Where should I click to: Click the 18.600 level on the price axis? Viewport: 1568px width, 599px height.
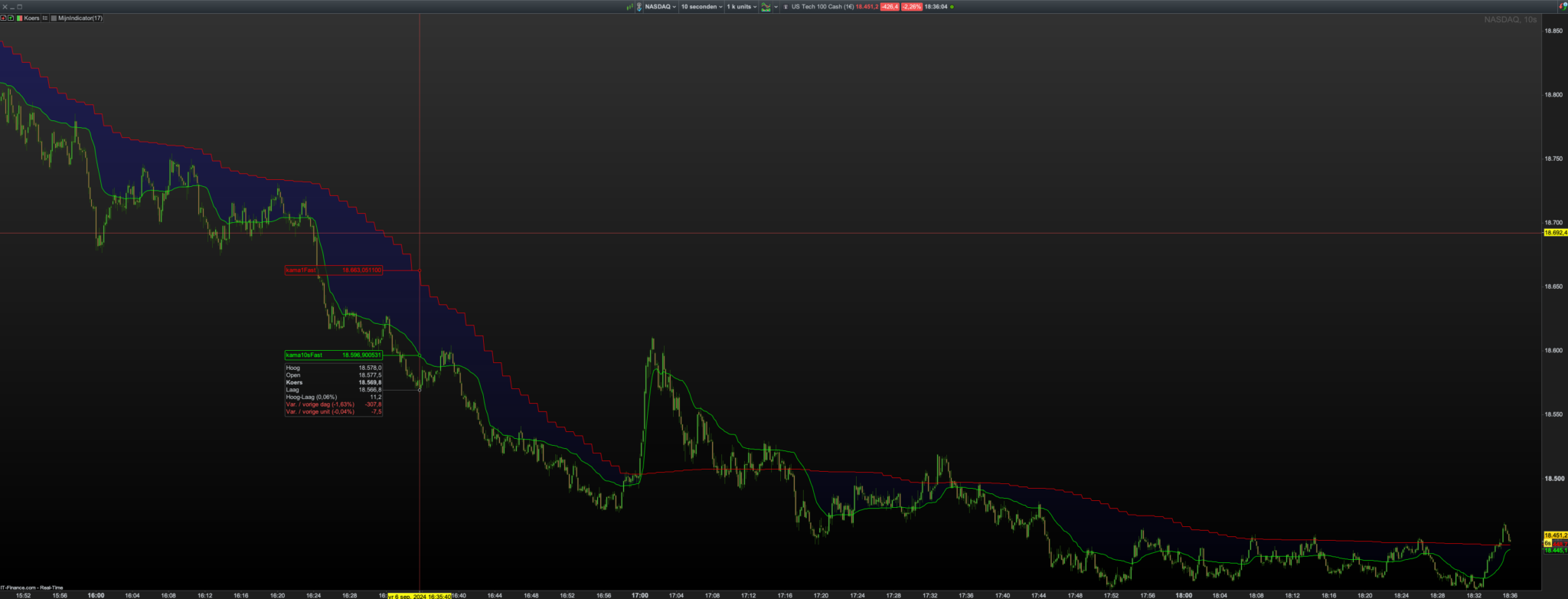(1553, 351)
